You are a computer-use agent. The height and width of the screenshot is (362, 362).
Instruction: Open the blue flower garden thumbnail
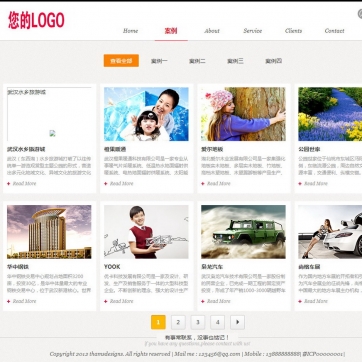(330, 114)
